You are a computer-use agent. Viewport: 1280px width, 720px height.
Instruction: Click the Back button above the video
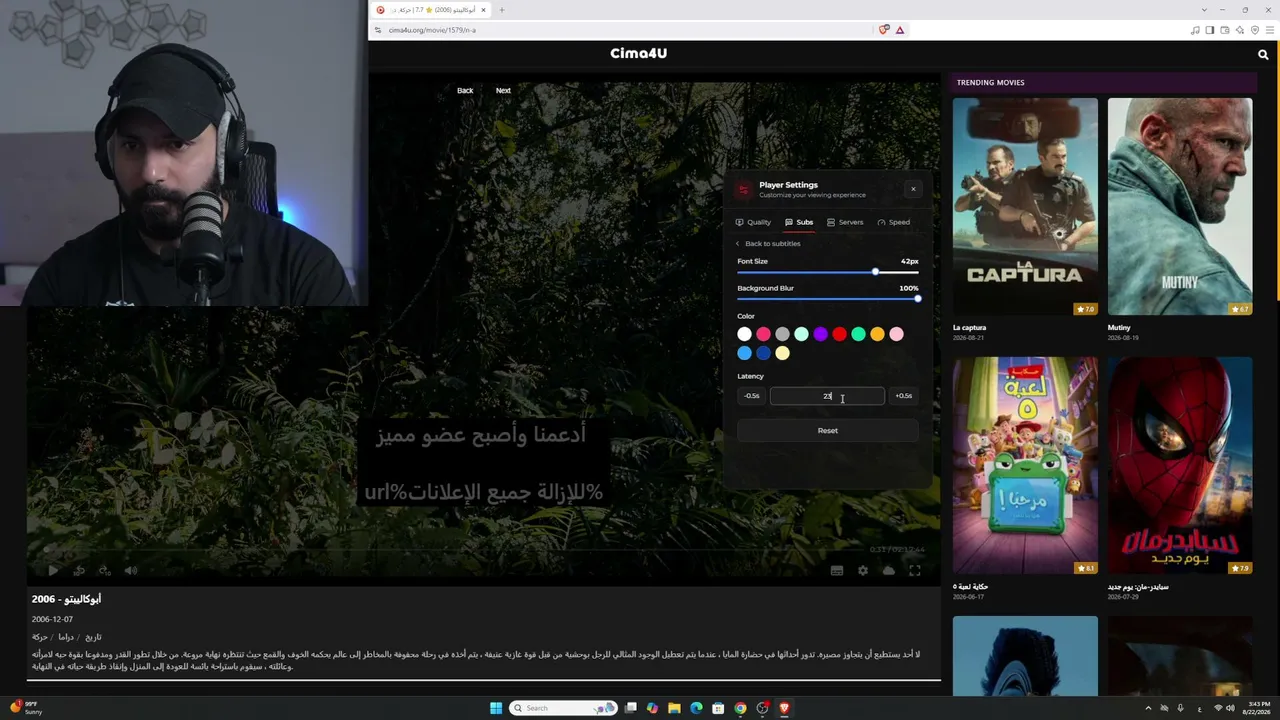(x=465, y=91)
